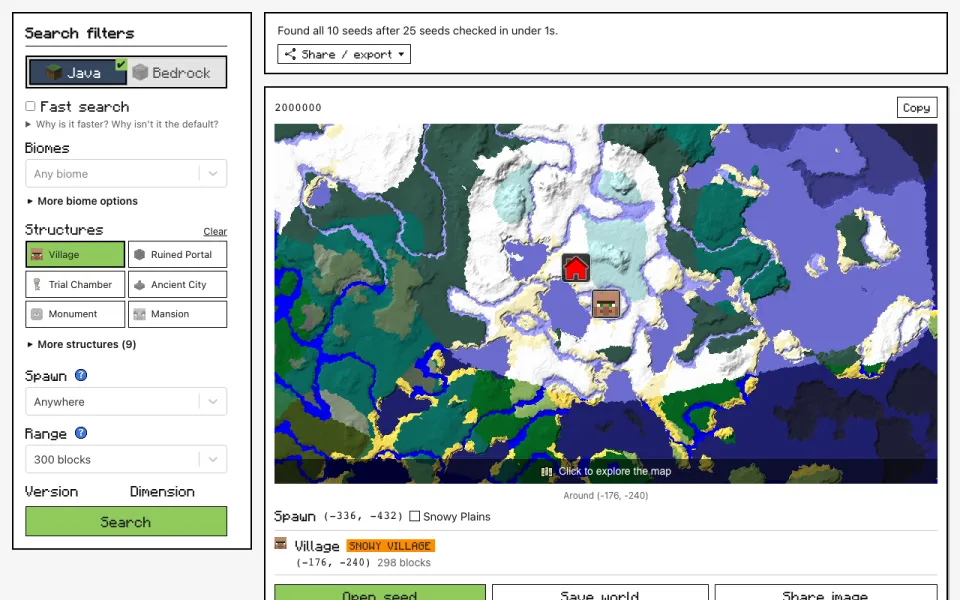This screenshot has width=960, height=600.
Task: Click the Save world button
Action: tap(600, 593)
